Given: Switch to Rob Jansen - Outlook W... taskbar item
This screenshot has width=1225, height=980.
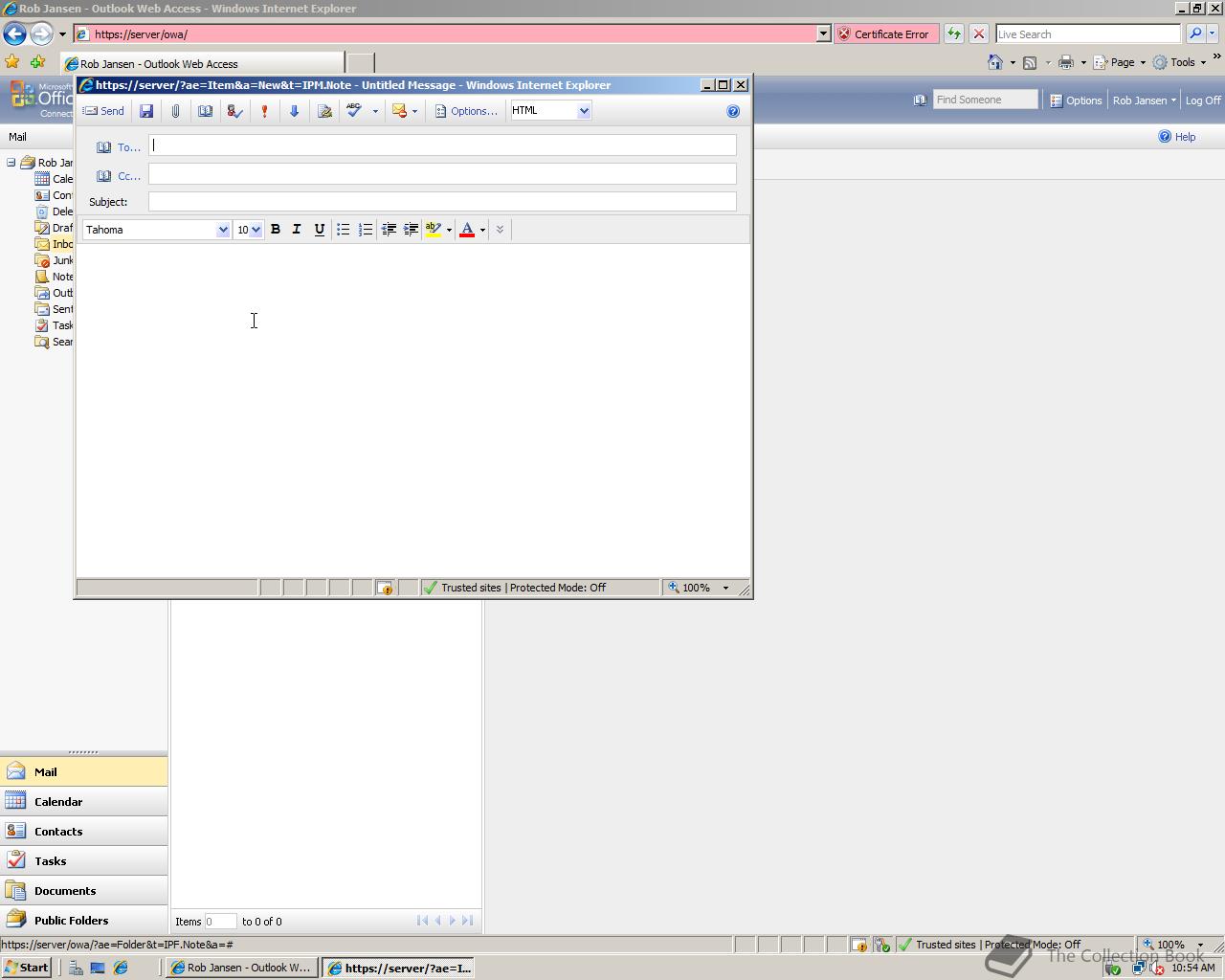Looking at the screenshot, I should coord(242,968).
